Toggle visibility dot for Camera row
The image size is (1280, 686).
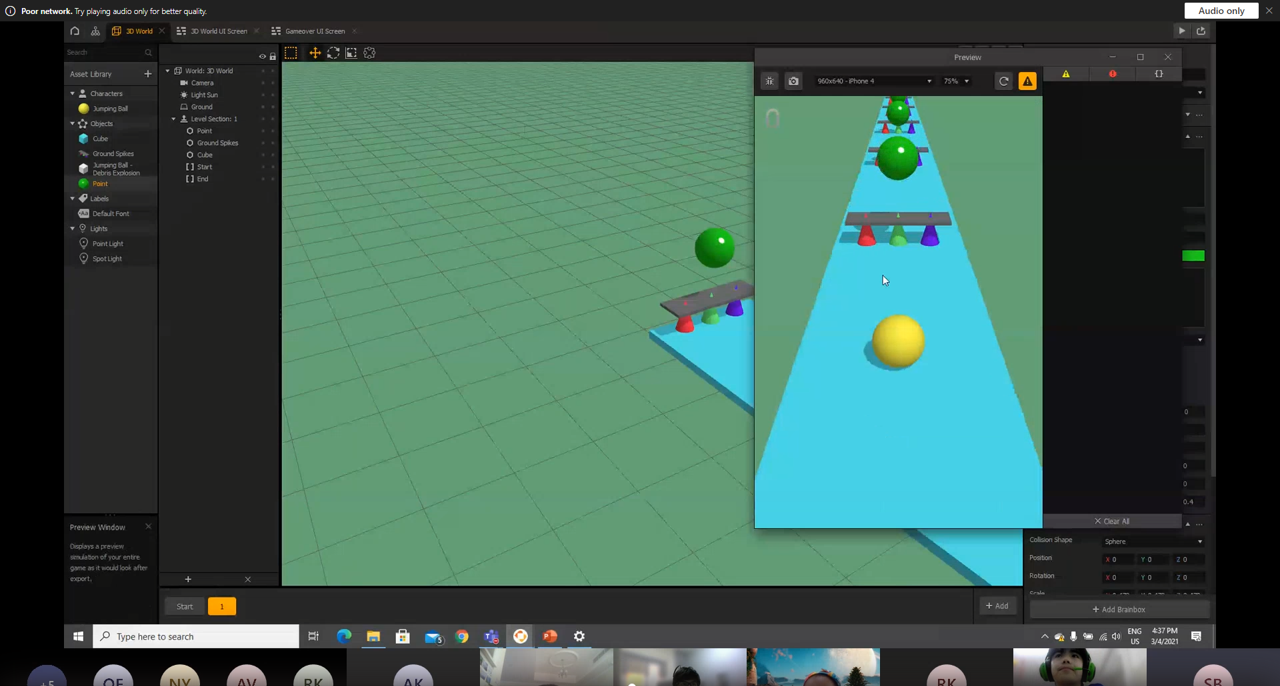pos(263,83)
